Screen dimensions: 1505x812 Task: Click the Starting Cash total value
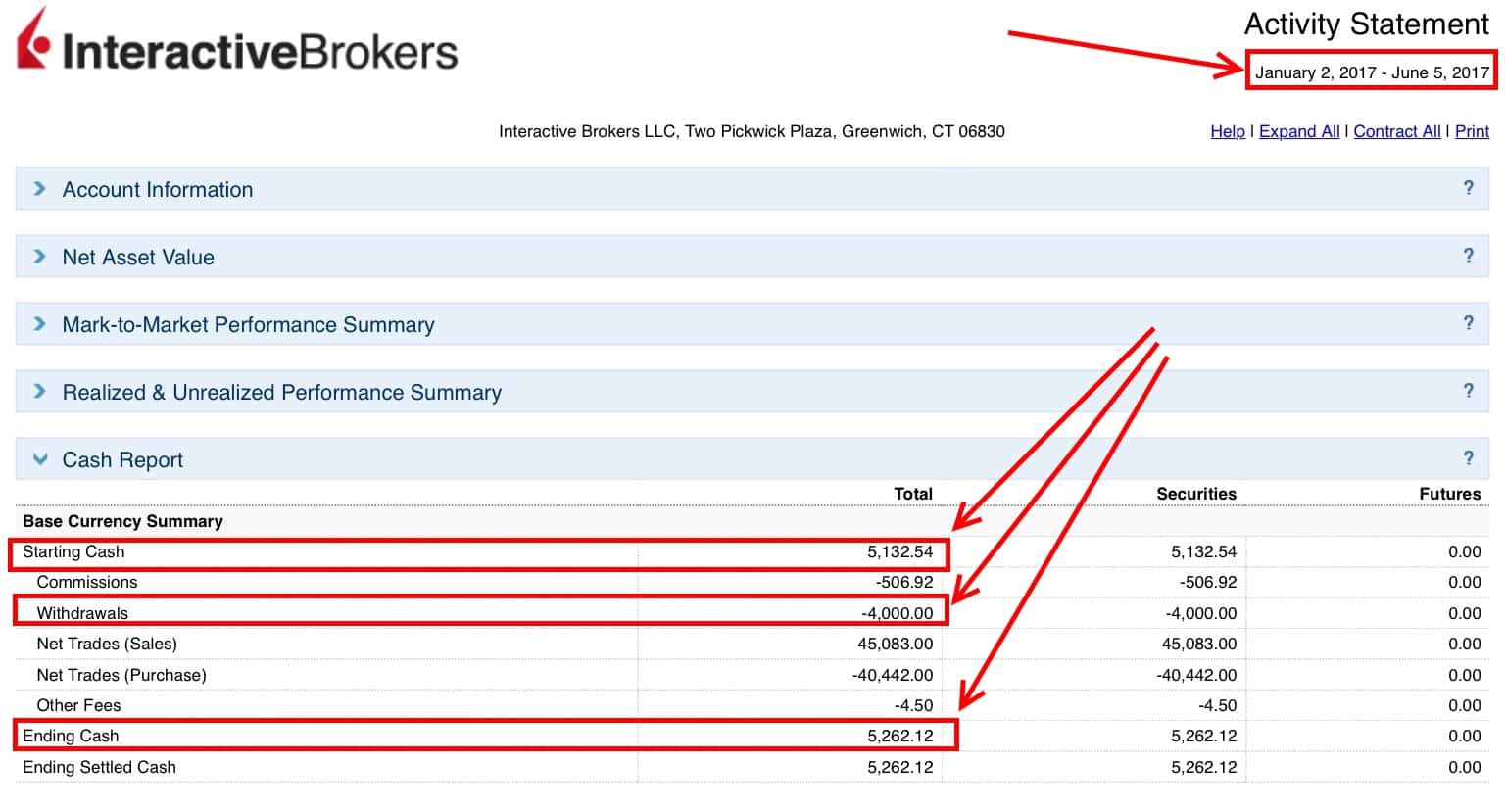[x=899, y=552]
